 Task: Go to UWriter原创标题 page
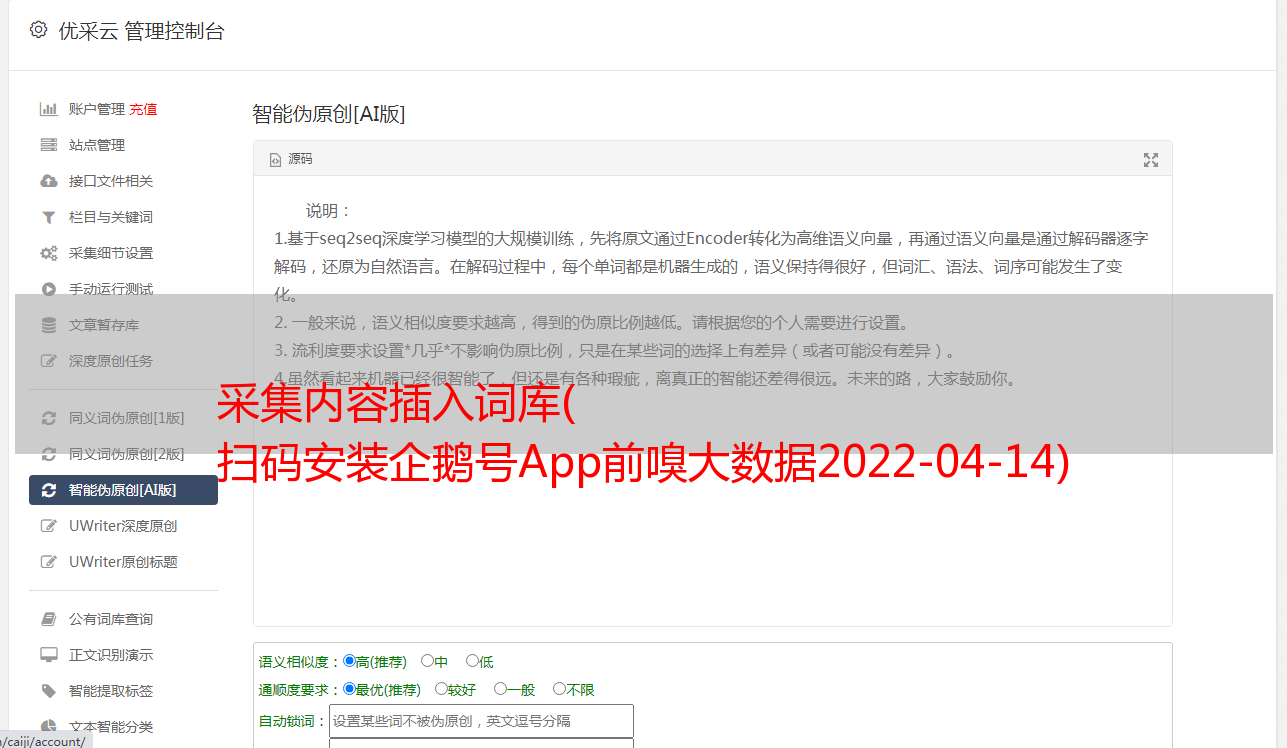pyautogui.click(x=123, y=562)
